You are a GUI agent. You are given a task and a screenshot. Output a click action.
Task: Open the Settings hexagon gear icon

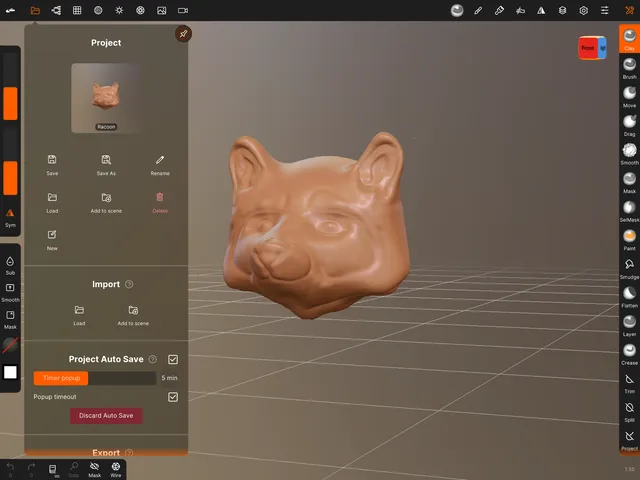[584, 11]
